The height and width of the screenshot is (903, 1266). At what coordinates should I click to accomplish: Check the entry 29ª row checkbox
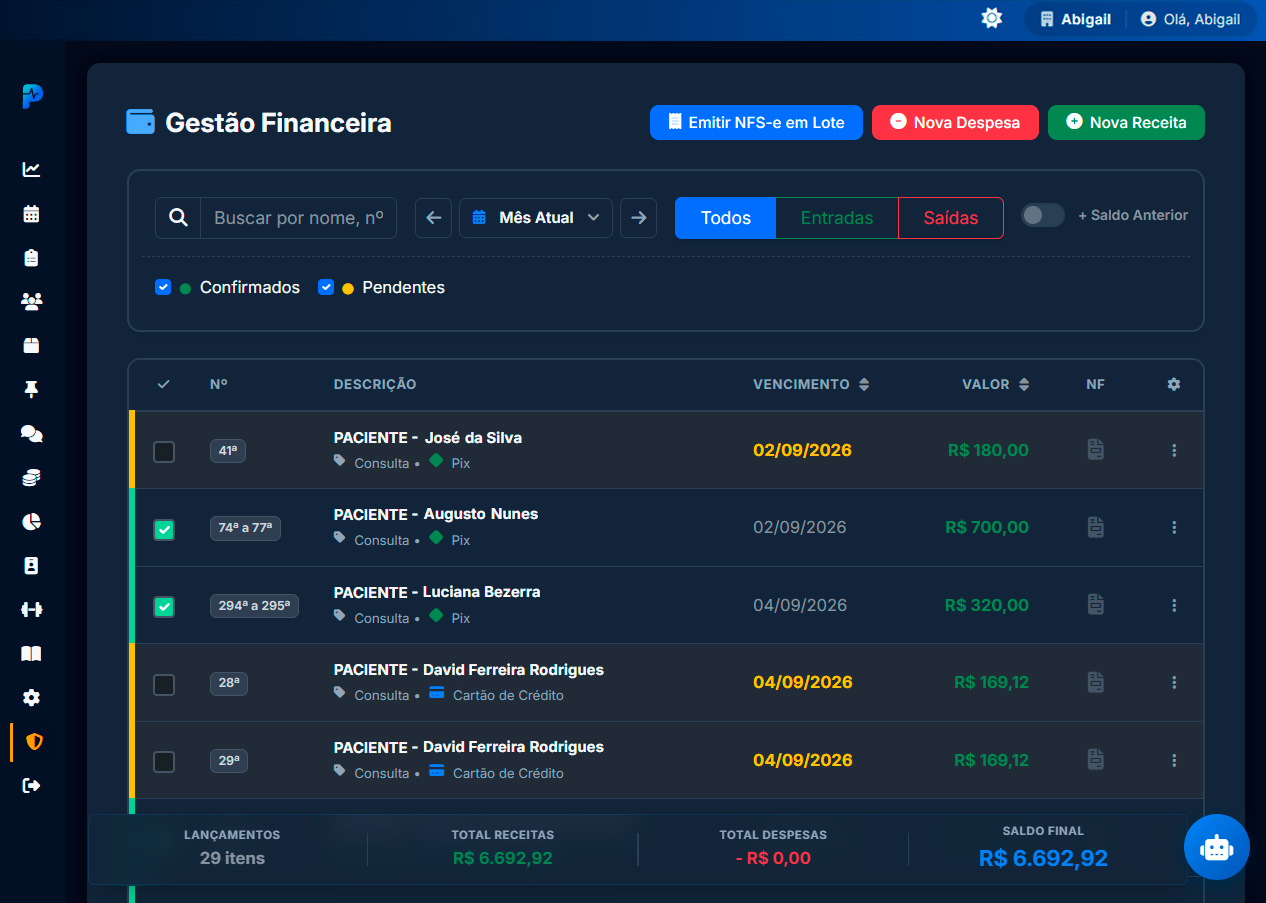tap(164, 762)
